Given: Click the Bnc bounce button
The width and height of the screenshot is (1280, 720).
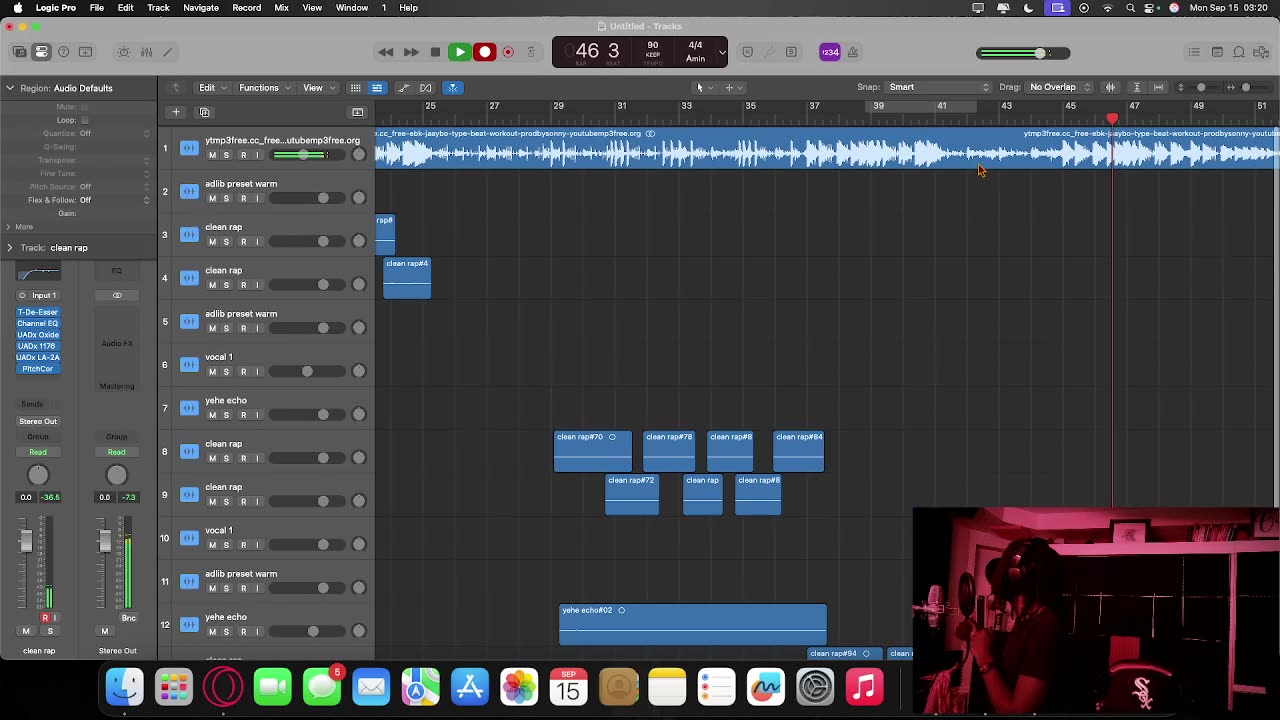Looking at the screenshot, I should point(128,618).
